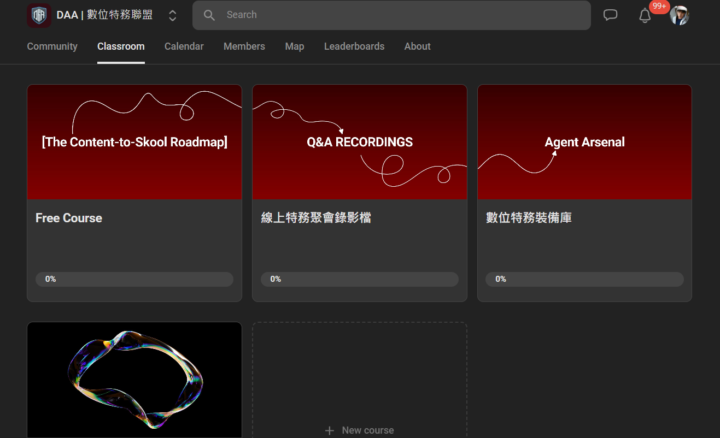Expand the community switcher chevrons
The height and width of the screenshot is (438, 720).
coord(173,15)
